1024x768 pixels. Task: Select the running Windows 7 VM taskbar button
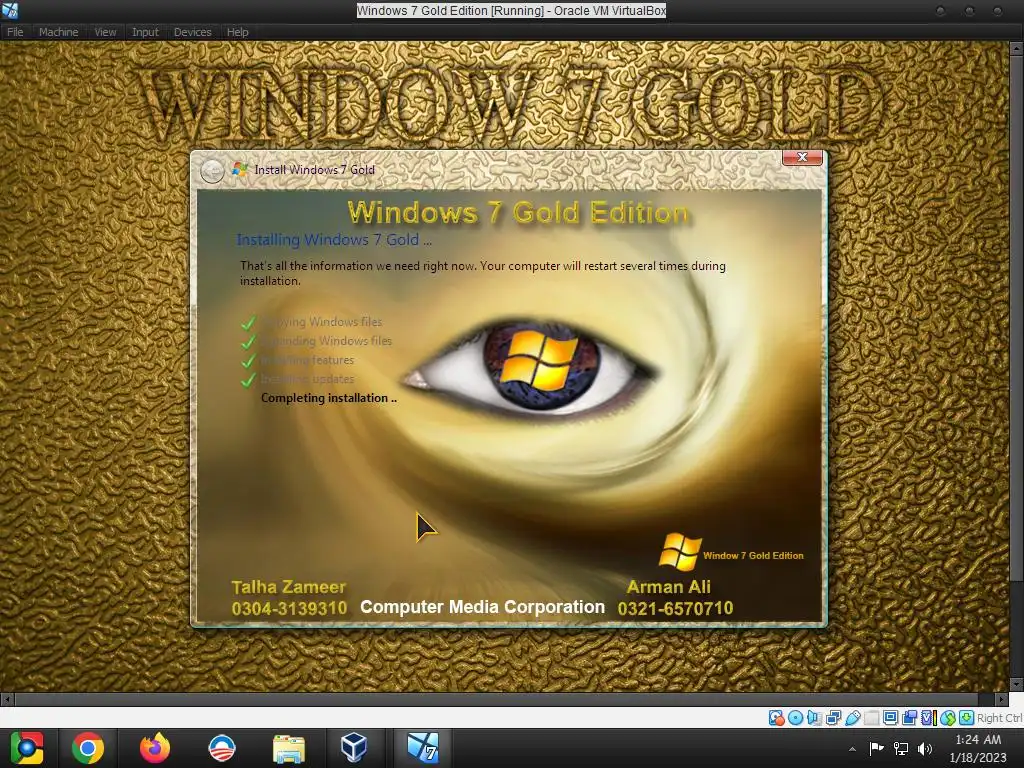[x=423, y=748]
